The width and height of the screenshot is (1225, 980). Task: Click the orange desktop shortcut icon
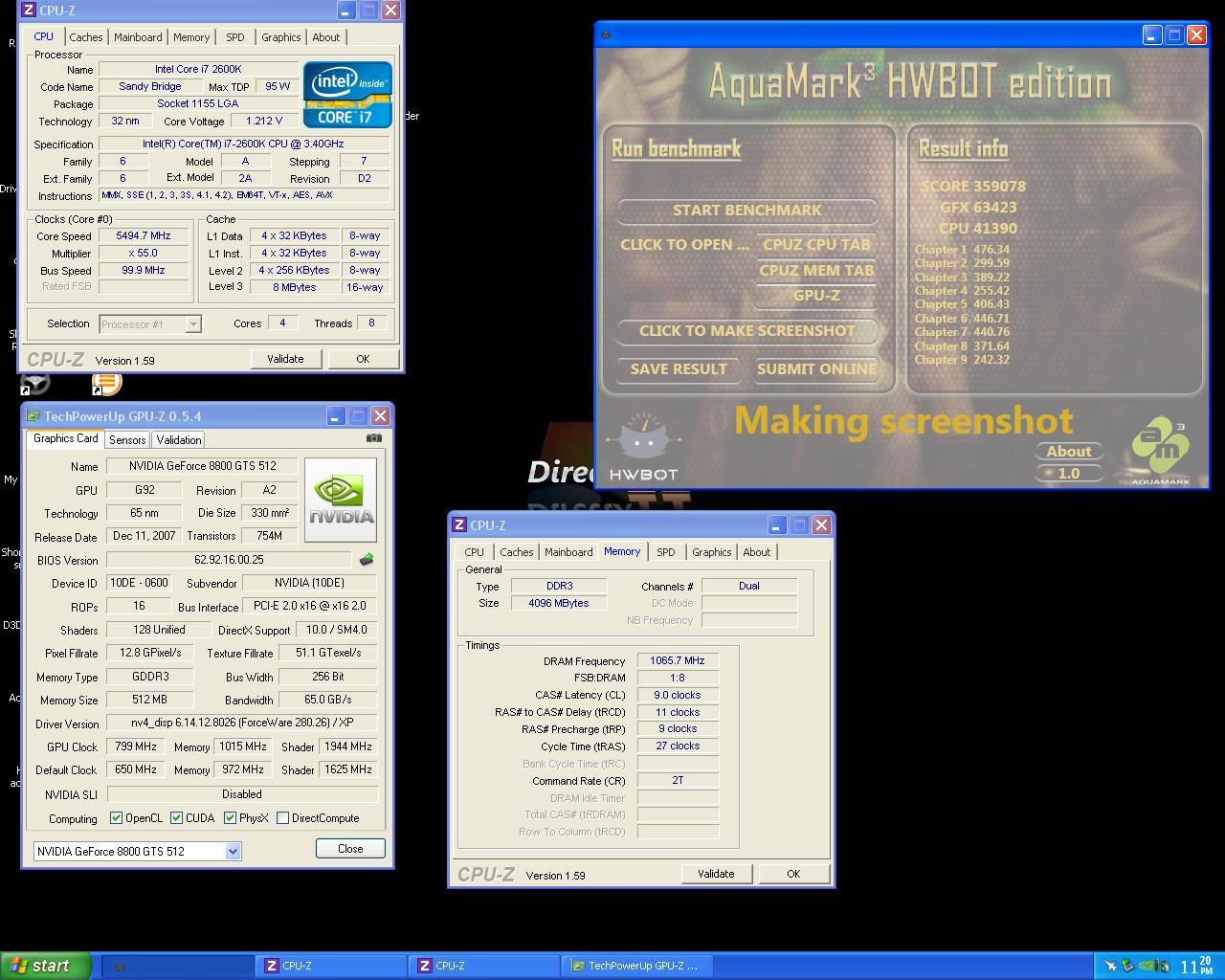click(x=106, y=383)
